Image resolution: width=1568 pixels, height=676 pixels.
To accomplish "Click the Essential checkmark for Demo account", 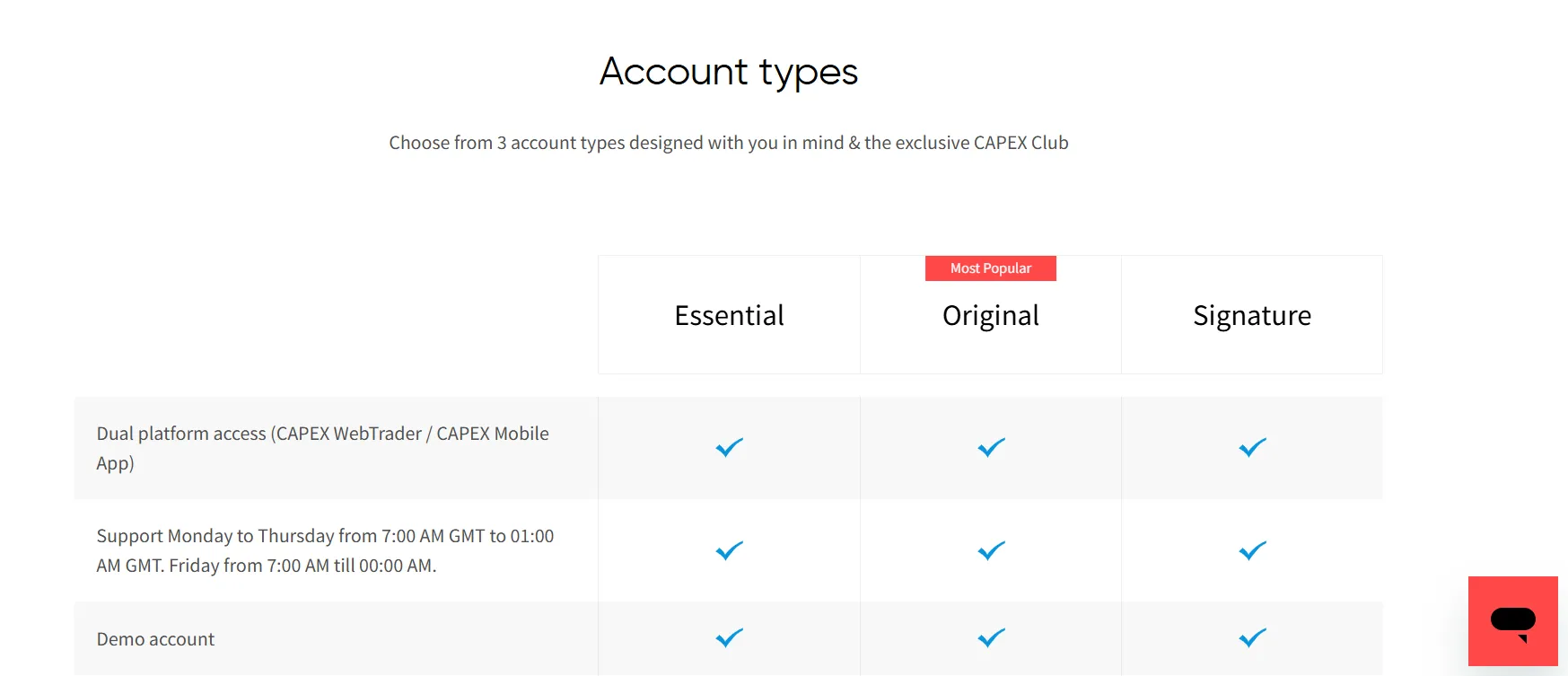I will 730,637.
